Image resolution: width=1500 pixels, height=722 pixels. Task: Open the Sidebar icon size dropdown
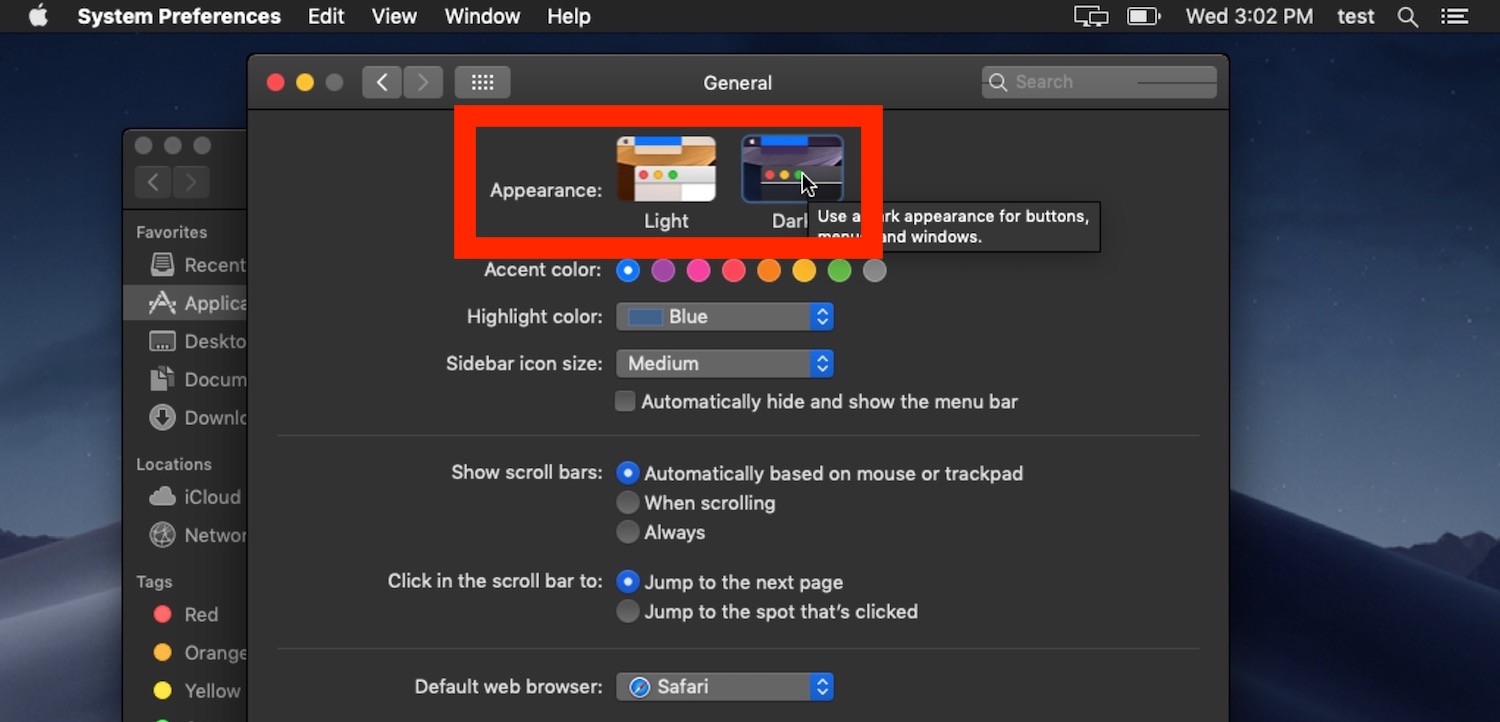pyautogui.click(x=725, y=364)
